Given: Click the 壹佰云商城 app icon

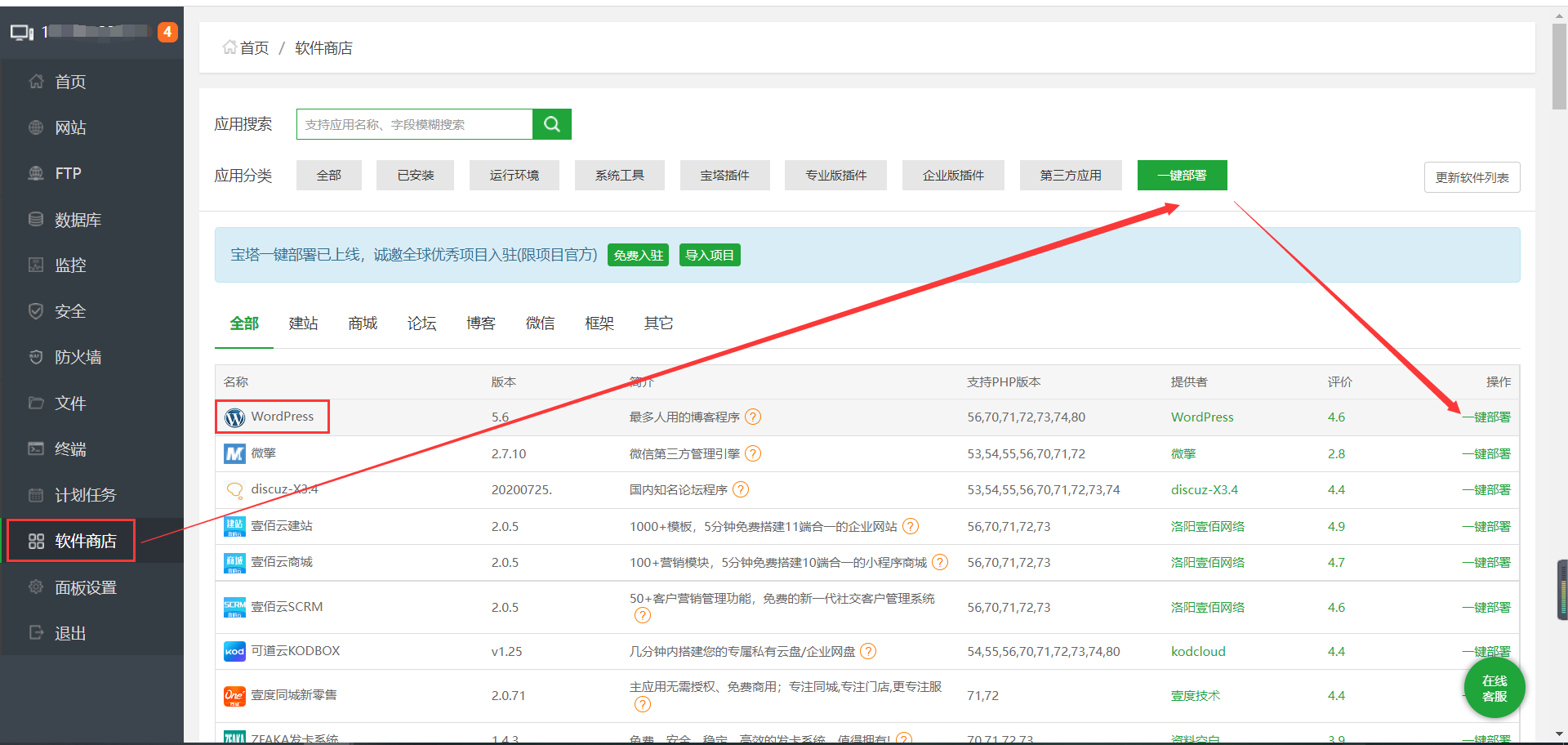Looking at the screenshot, I should tap(235, 563).
